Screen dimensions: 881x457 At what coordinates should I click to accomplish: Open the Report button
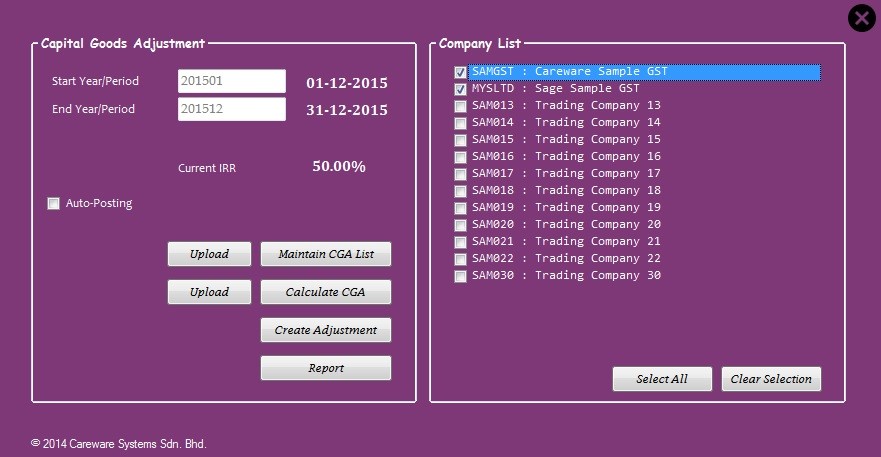click(325, 368)
